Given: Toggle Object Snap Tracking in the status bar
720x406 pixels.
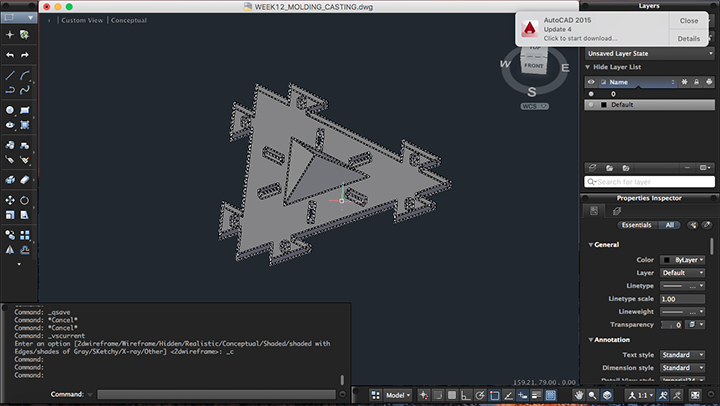Looking at the screenshot, I should click(x=508, y=395).
